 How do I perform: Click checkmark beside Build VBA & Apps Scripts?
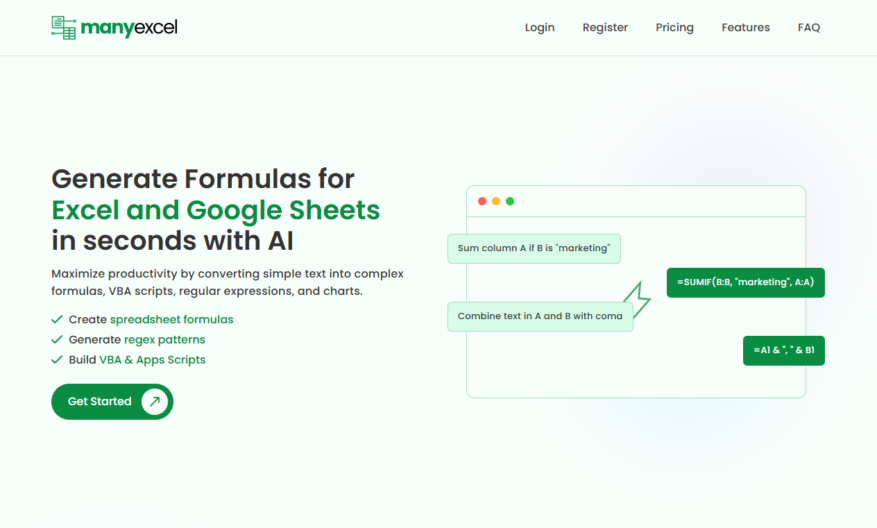pyautogui.click(x=56, y=360)
